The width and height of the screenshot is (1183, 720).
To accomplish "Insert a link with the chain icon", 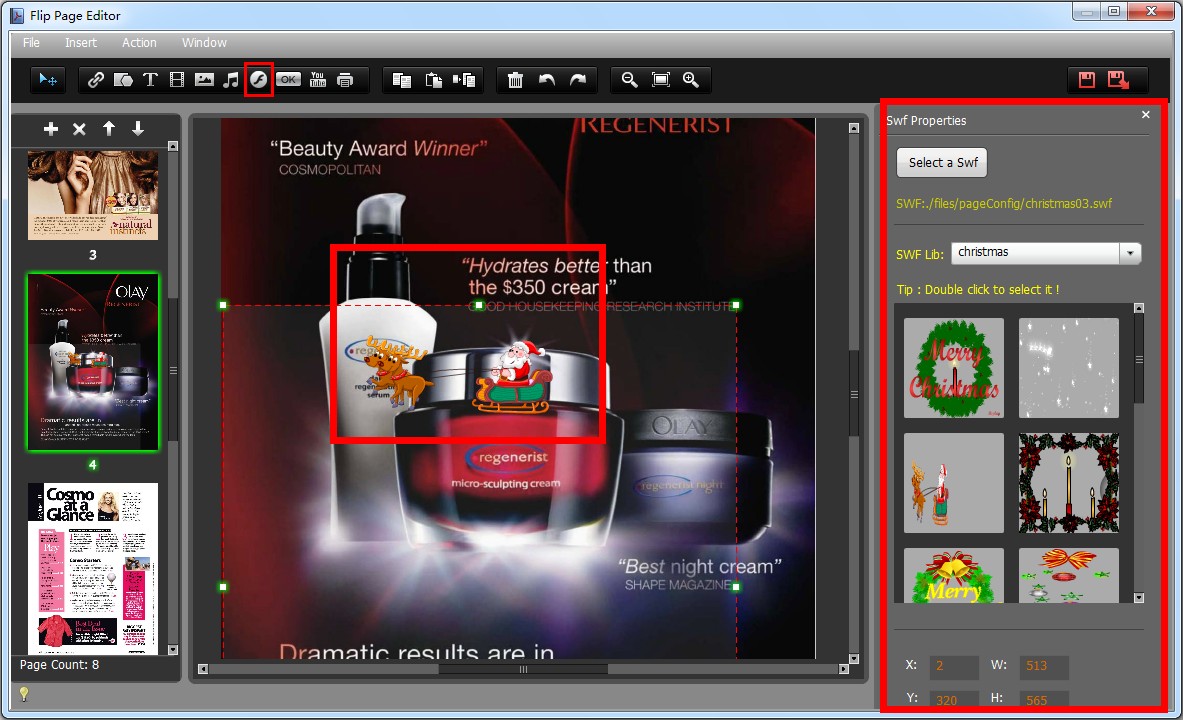I will point(95,79).
